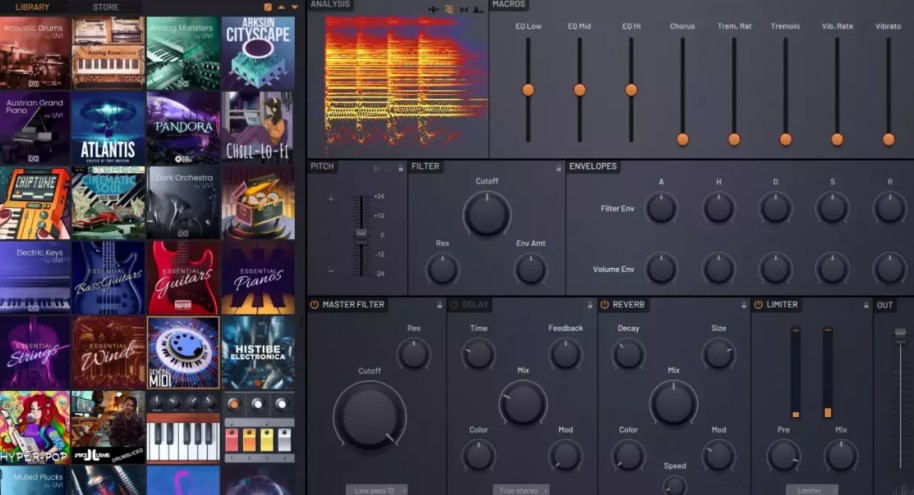This screenshot has height=495, width=914.
Task: Select the orange lines display mode in Analysis
Action: tap(449, 9)
